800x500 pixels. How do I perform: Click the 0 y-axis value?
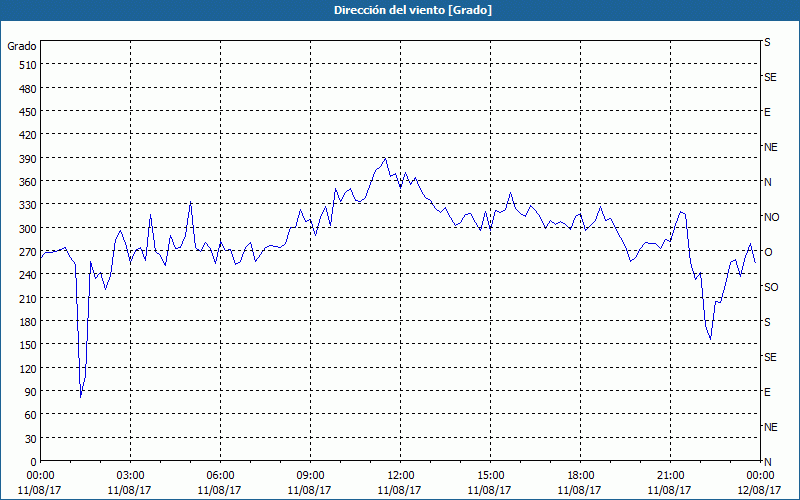click(x=34, y=462)
